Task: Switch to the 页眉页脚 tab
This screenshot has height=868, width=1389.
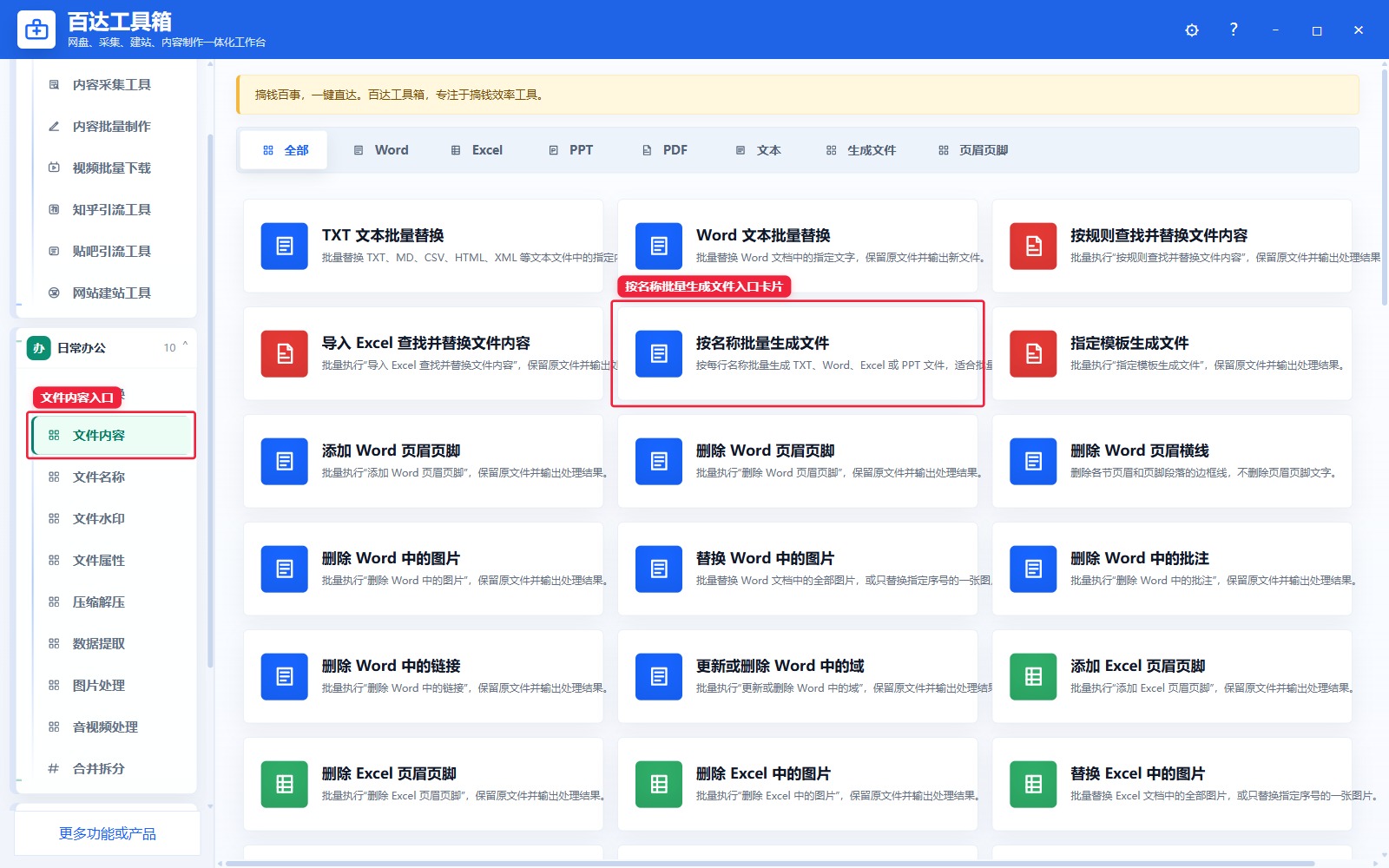Action: coord(973,150)
